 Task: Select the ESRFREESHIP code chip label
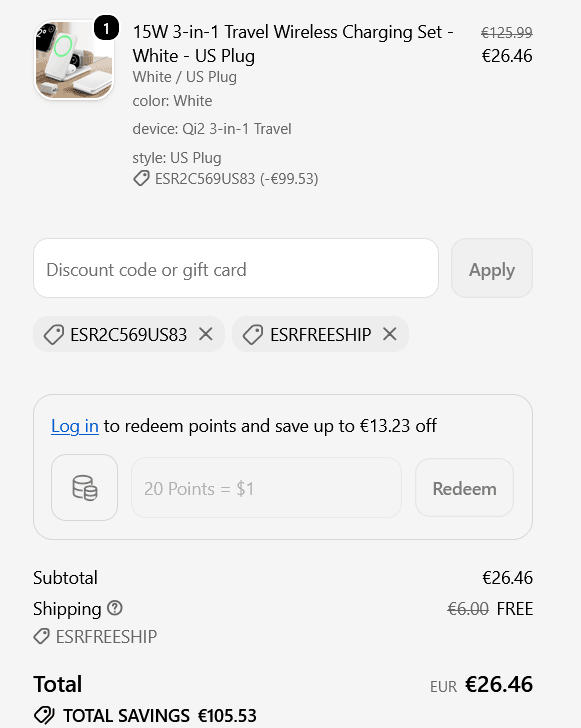click(321, 334)
